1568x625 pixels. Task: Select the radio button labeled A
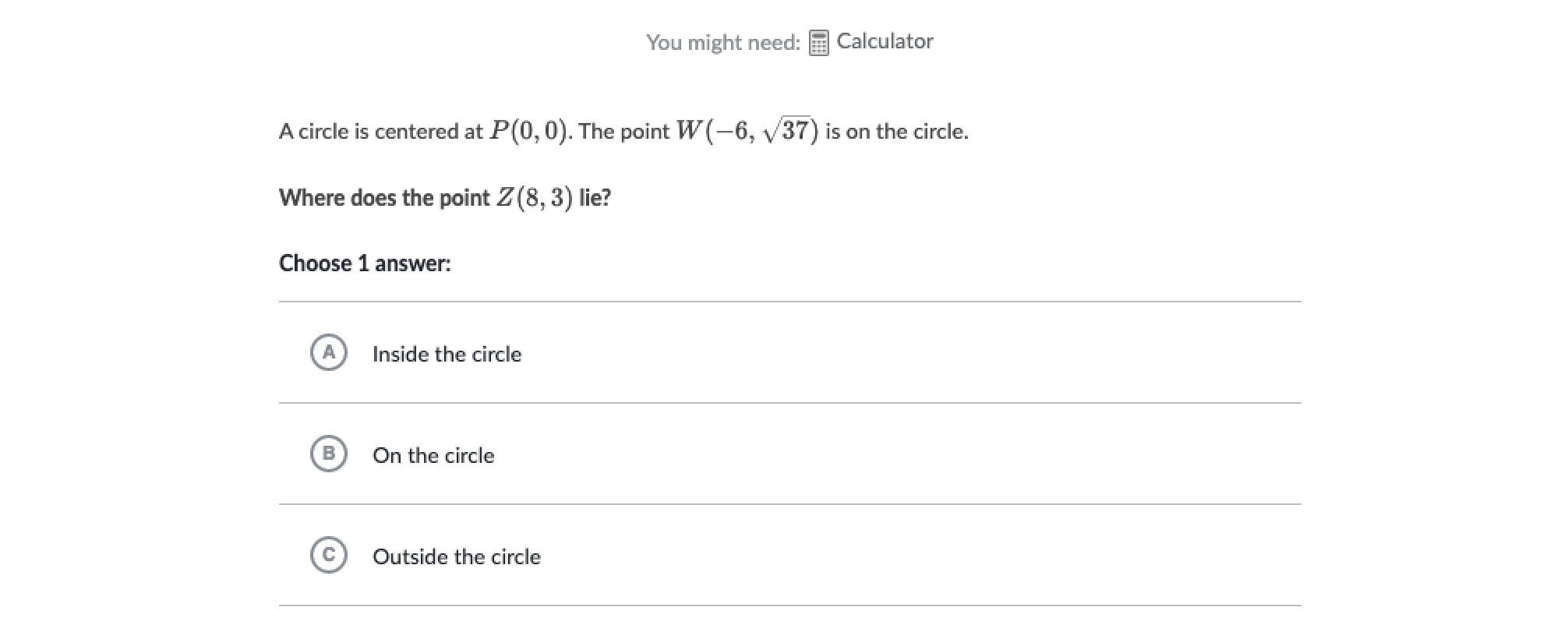[328, 353]
